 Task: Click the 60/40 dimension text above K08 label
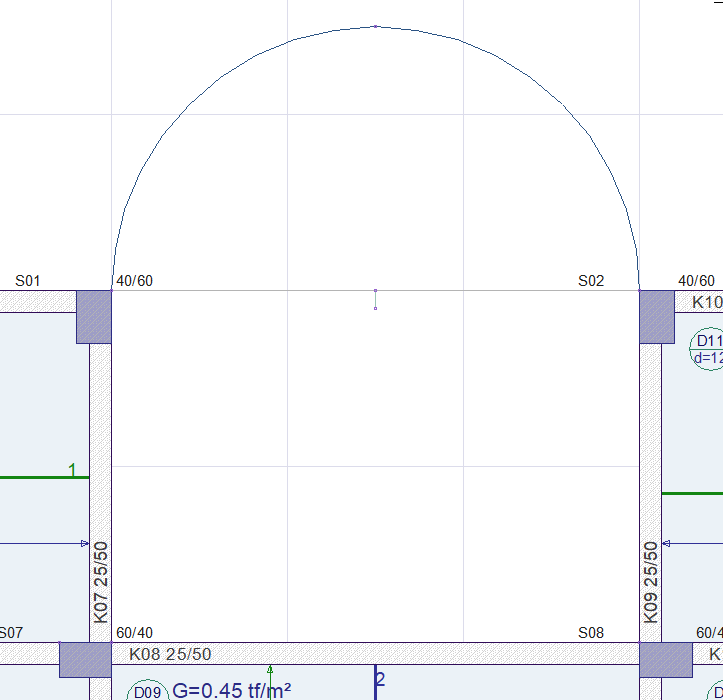point(134,633)
